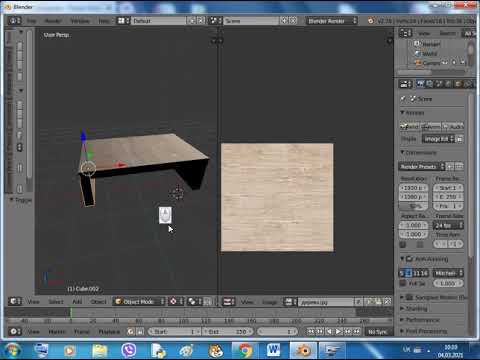Toggle Camera visibility eye in outliner
480x360 pixels.
pyautogui.click(x=446, y=62)
